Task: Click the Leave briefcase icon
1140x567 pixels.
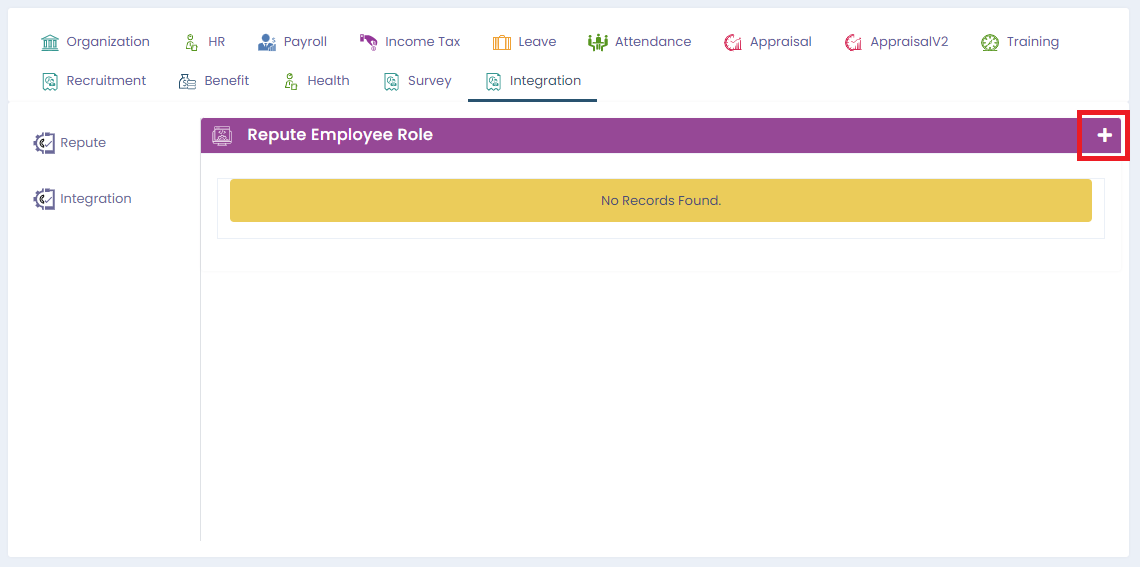Action: coord(502,42)
